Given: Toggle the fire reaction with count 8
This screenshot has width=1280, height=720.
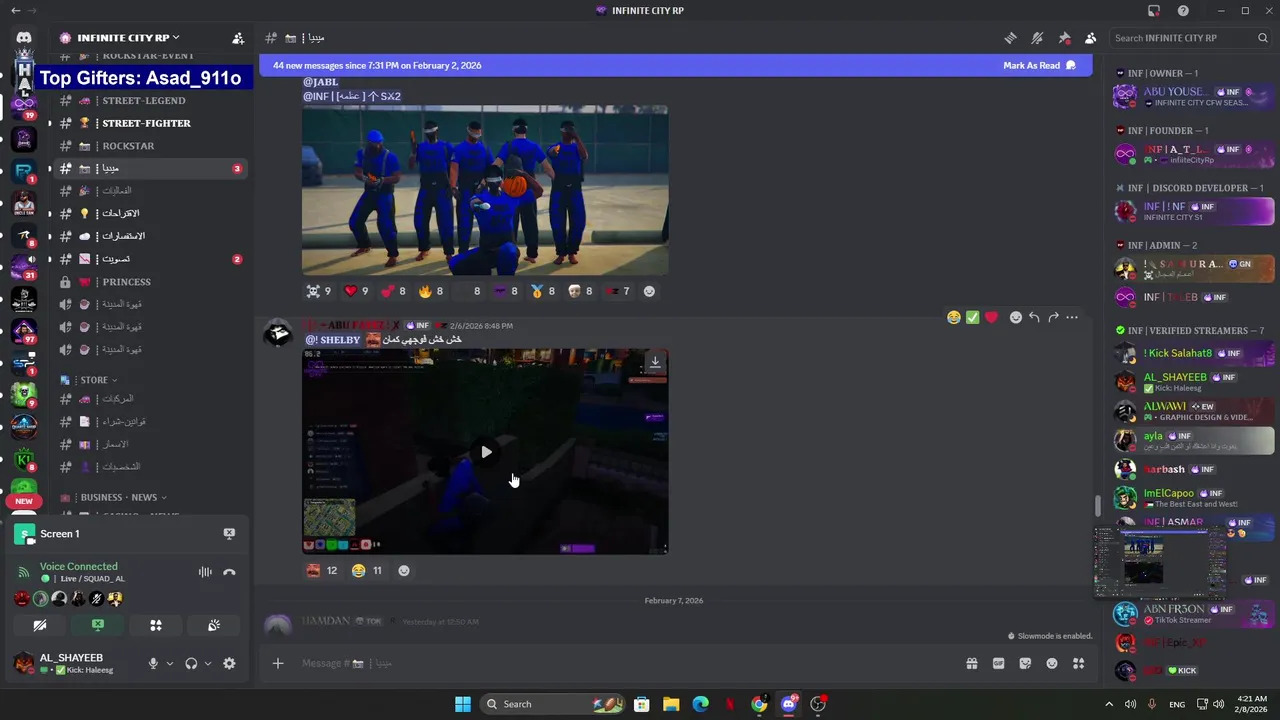Looking at the screenshot, I should (x=431, y=291).
